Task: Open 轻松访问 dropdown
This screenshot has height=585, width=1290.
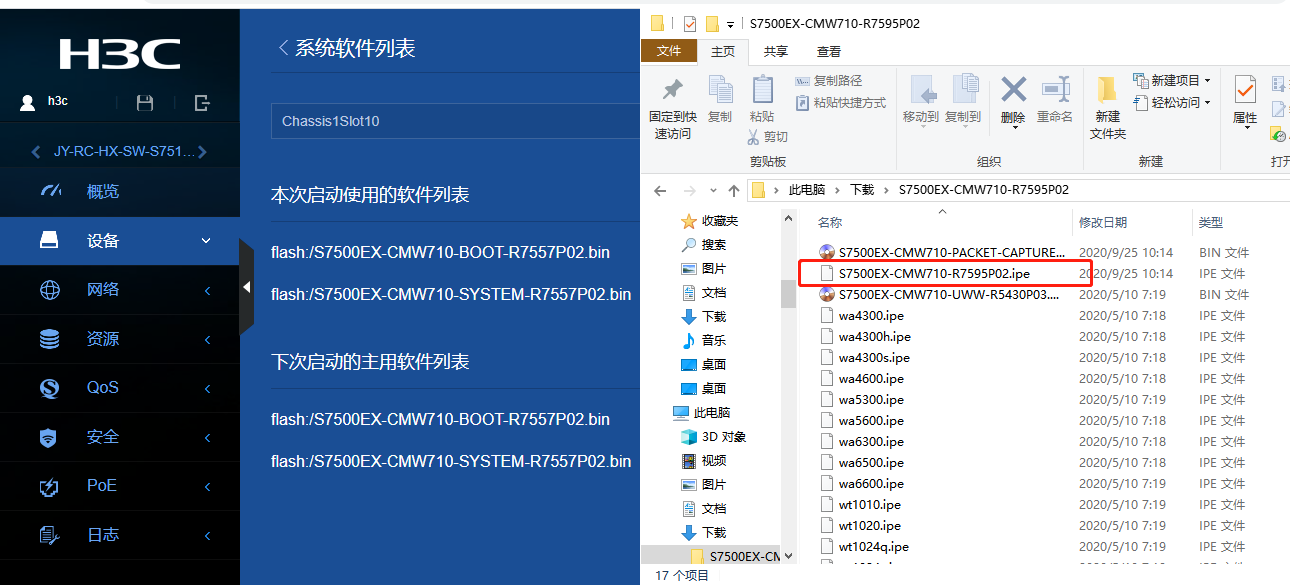Action: pos(1172,102)
